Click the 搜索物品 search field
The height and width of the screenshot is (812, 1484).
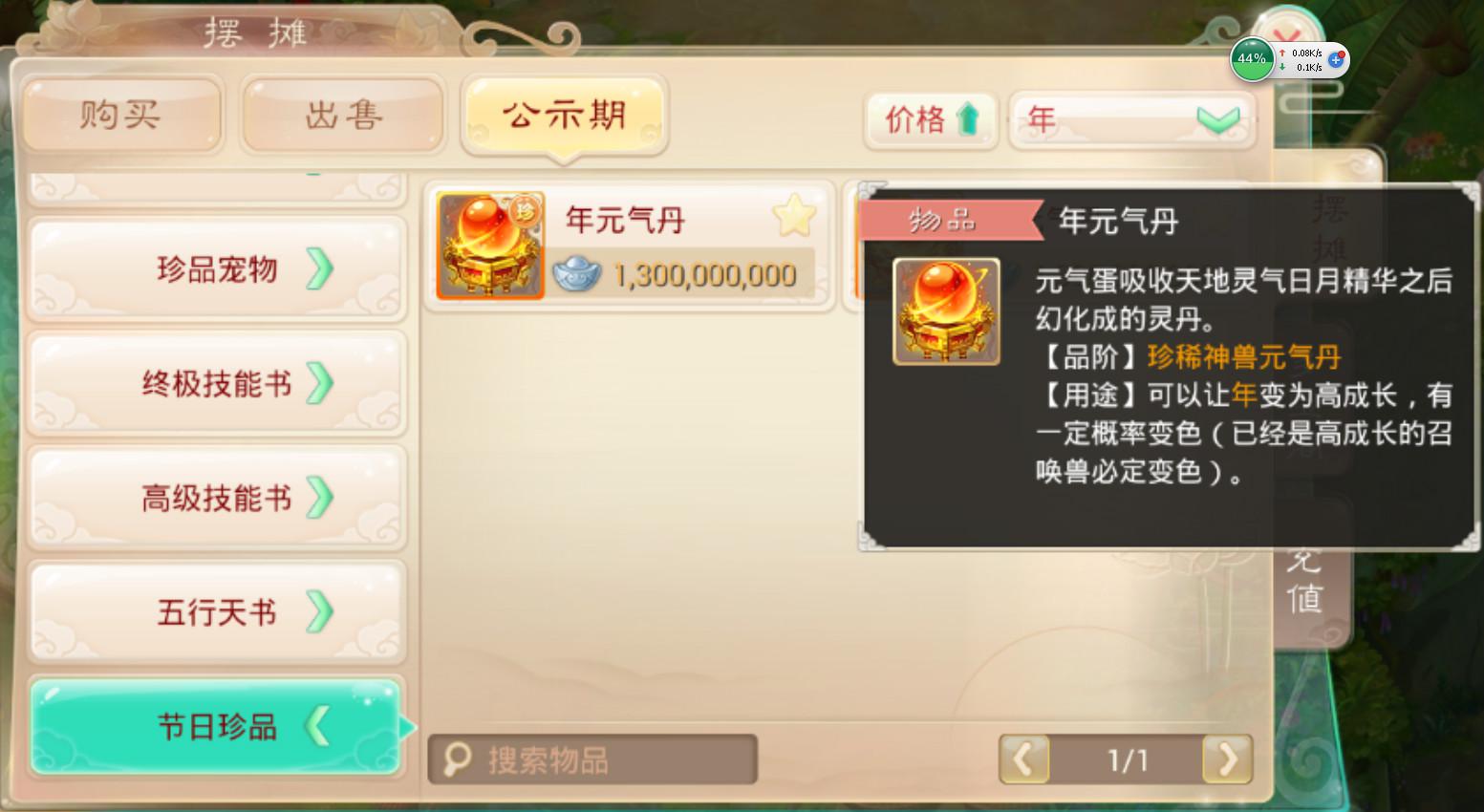[592, 759]
